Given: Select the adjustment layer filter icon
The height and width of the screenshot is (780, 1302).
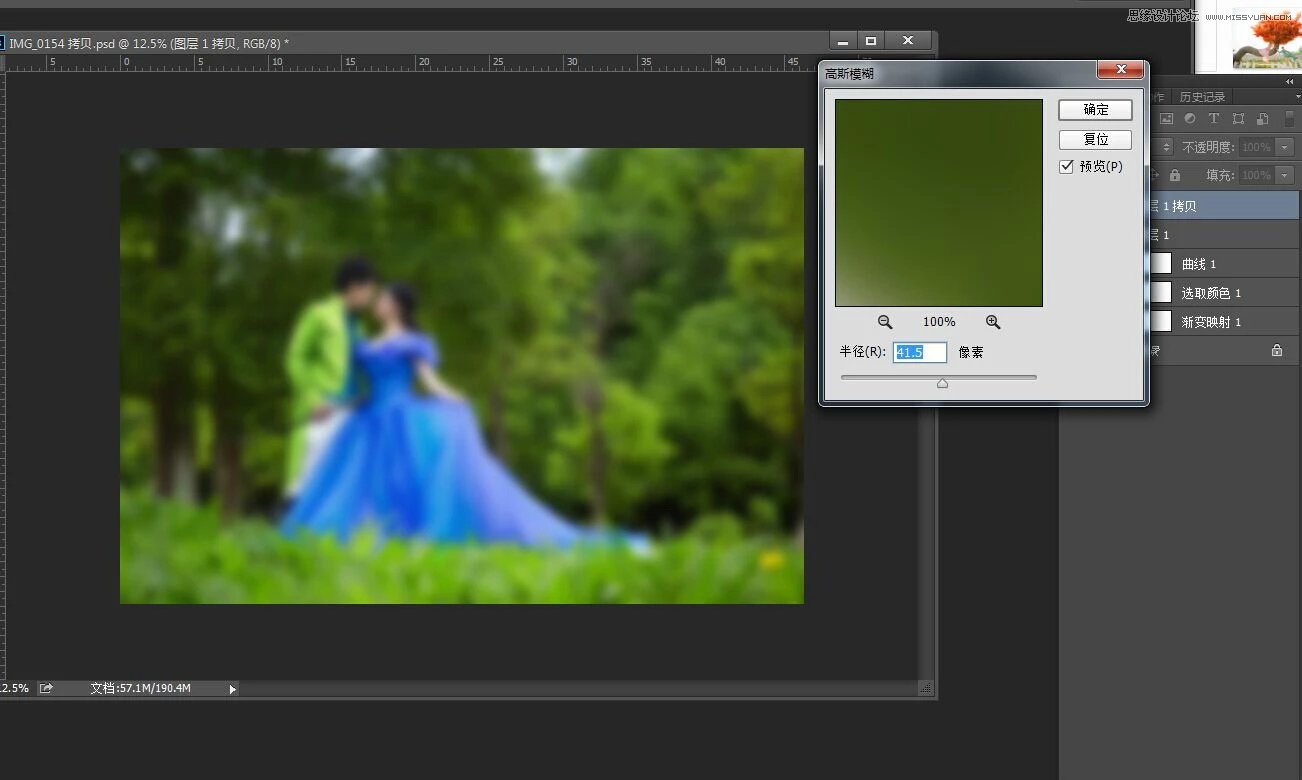Looking at the screenshot, I should (1190, 119).
